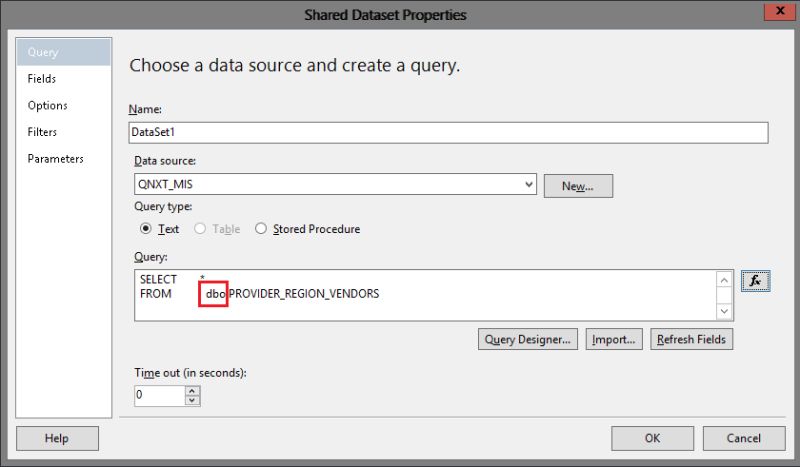Select the Table query type
The width and height of the screenshot is (800, 467).
(217, 229)
